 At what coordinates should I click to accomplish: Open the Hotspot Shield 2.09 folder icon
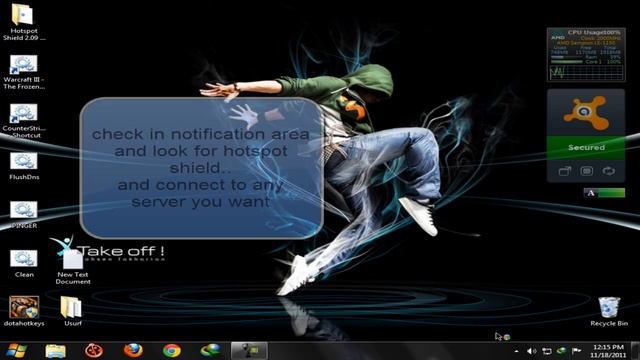23,21
